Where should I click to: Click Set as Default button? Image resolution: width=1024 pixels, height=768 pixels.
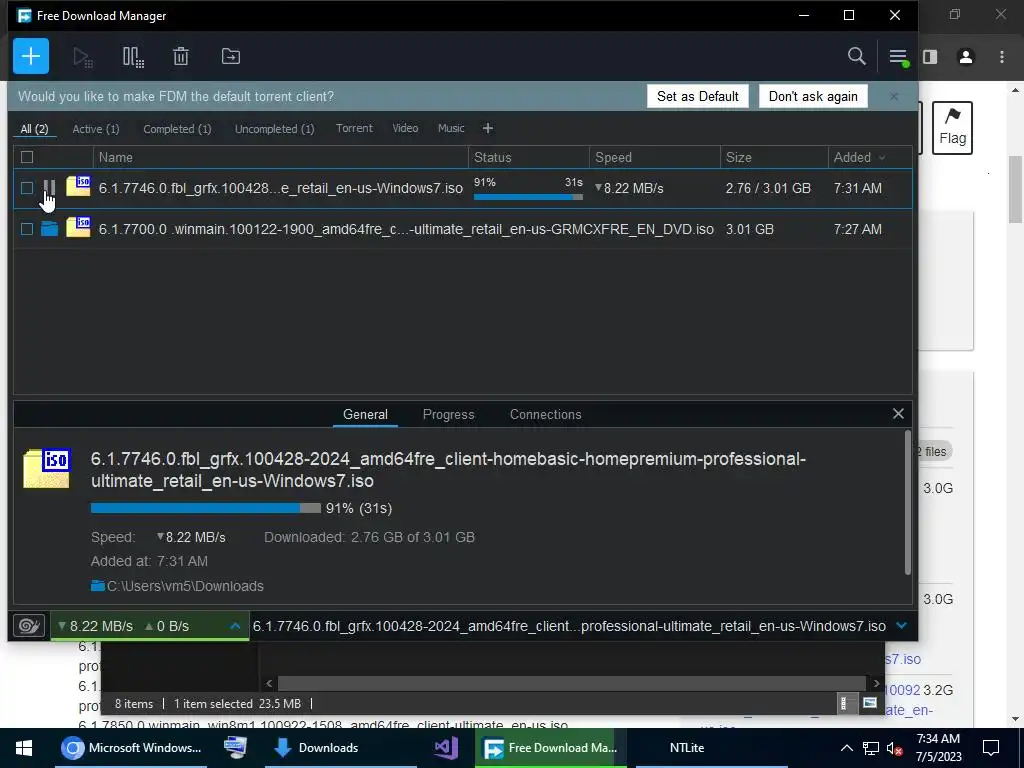tap(697, 96)
